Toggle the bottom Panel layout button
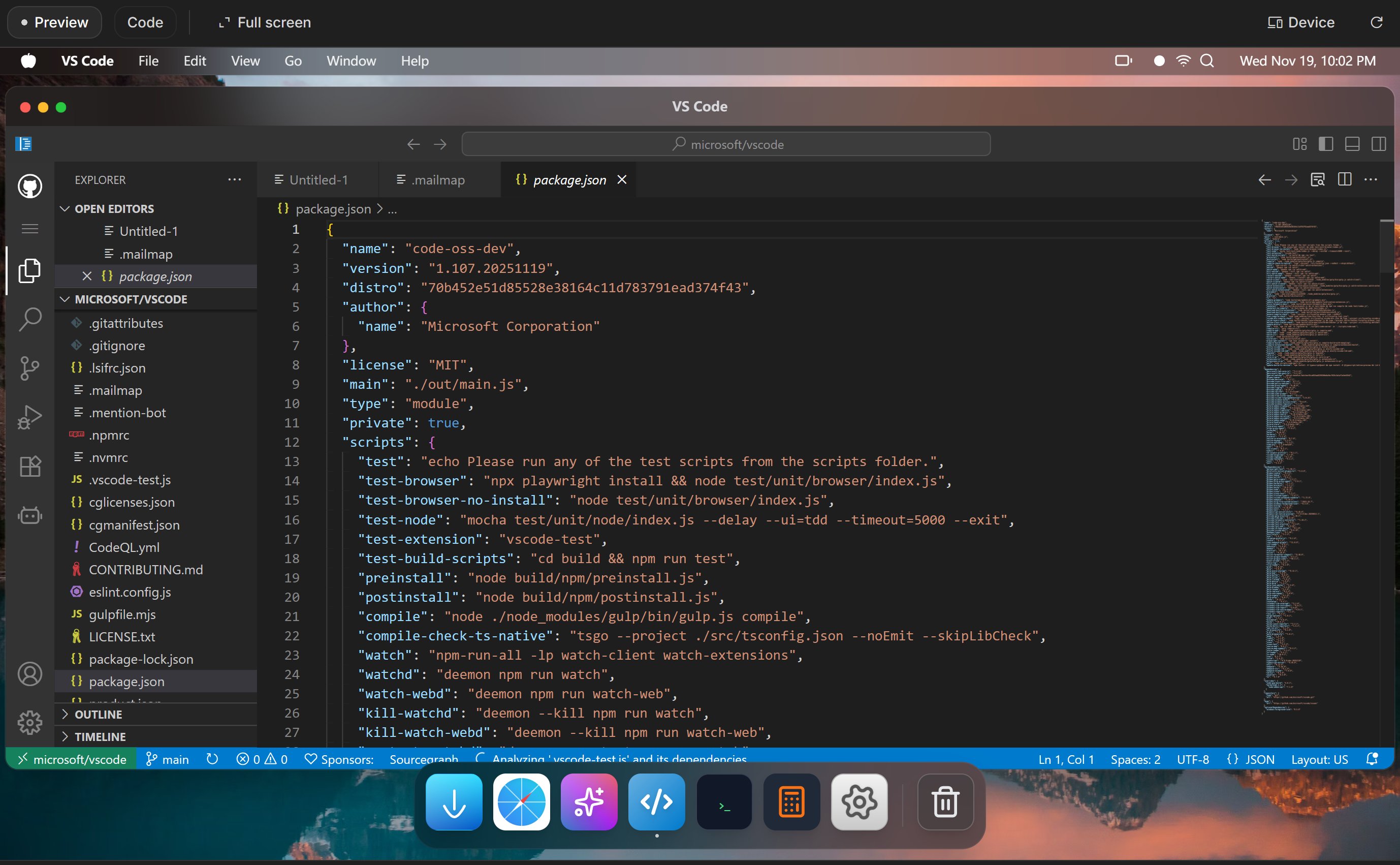Viewport: 1400px width, 865px height. coord(1352,144)
